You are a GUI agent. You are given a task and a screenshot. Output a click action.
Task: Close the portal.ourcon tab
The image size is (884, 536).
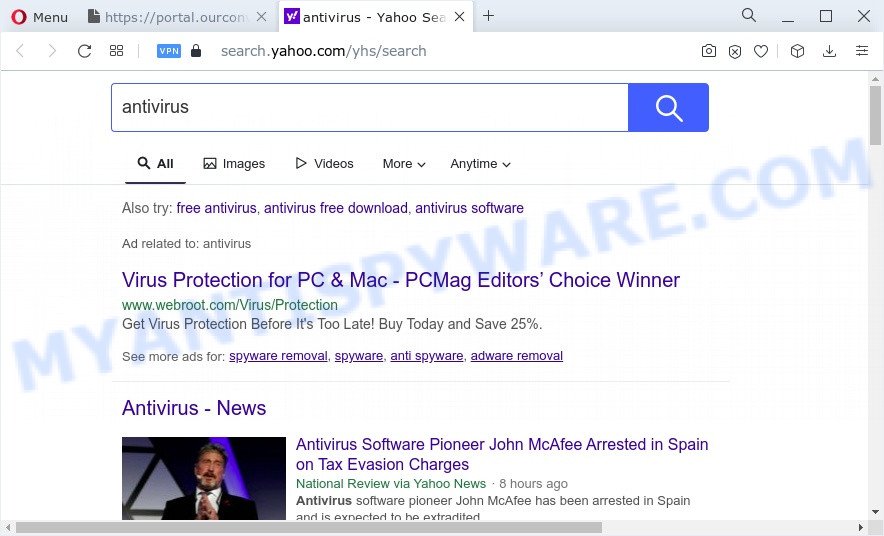[262, 17]
